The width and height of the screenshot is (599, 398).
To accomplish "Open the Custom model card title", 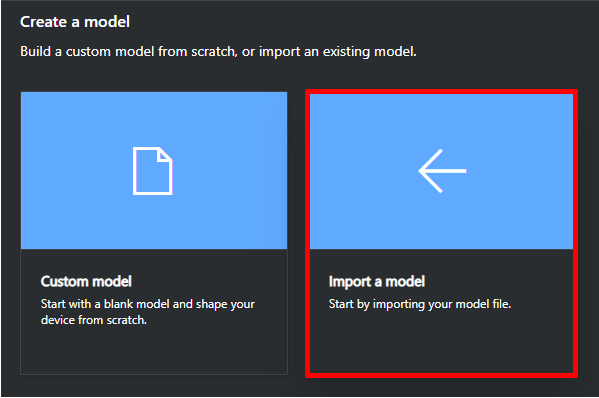I will pyautogui.click(x=86, y=282).
